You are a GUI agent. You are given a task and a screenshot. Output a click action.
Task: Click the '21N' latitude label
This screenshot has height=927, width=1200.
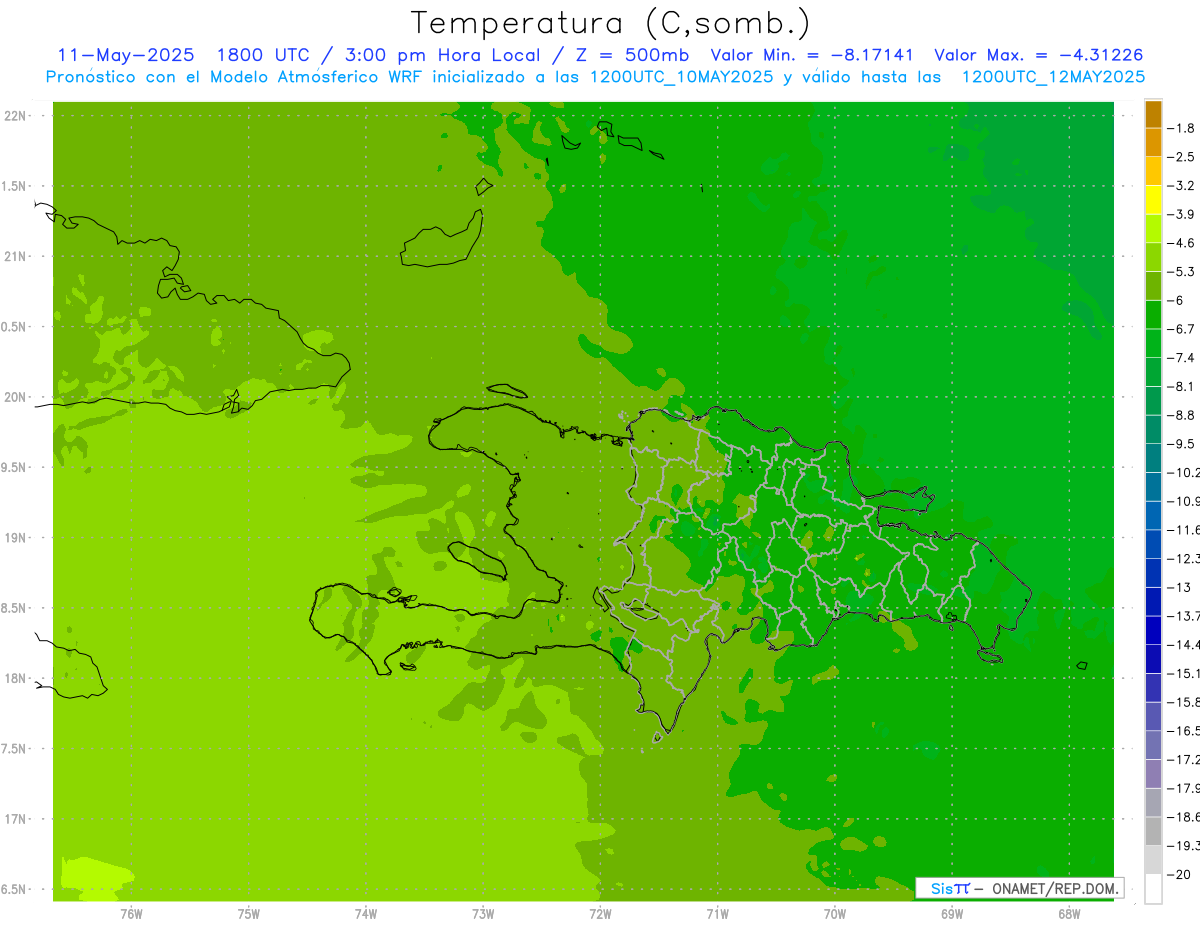[x=15, y=256]
